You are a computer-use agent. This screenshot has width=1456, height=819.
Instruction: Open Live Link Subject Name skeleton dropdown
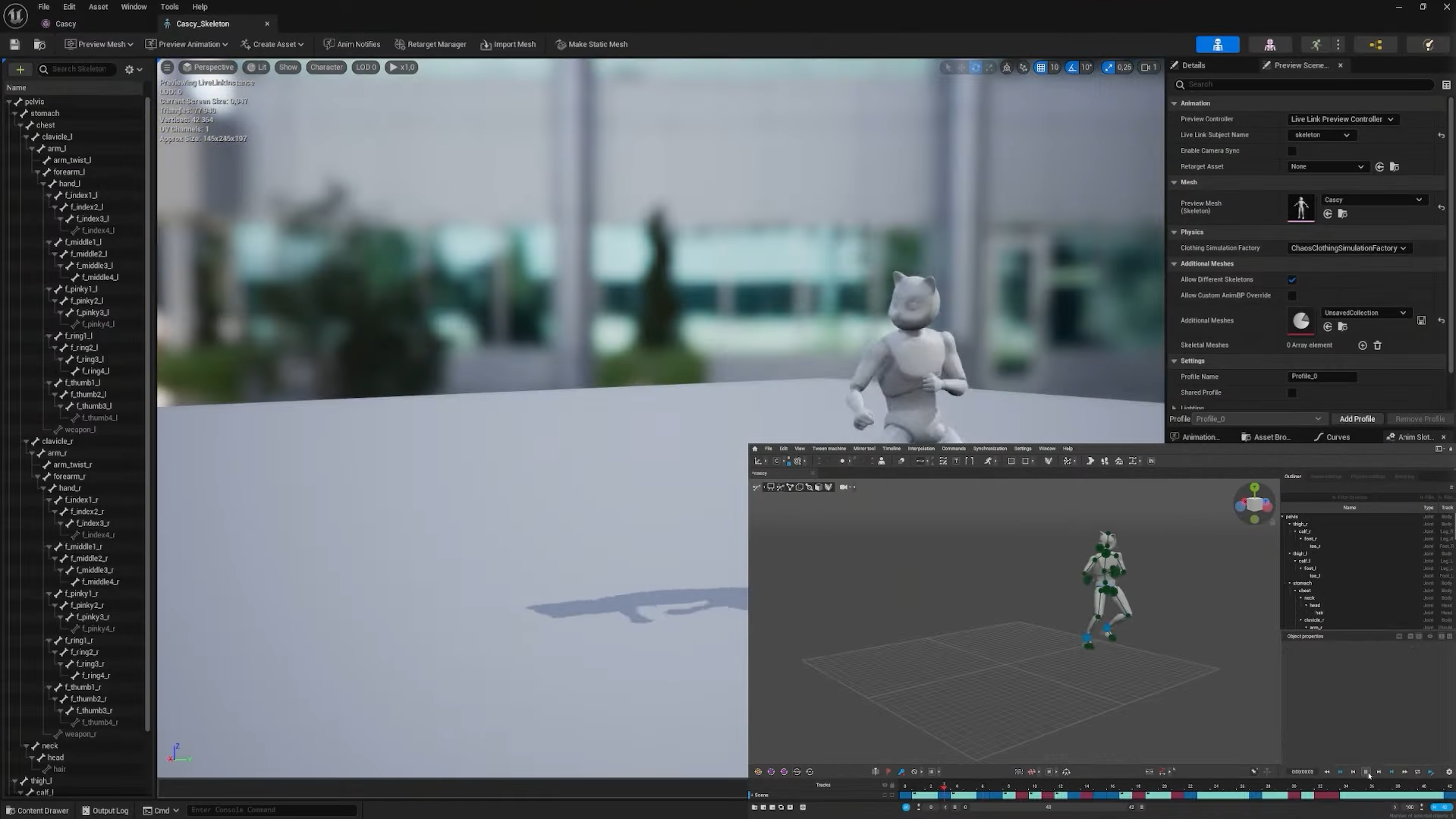point(1322,135)
